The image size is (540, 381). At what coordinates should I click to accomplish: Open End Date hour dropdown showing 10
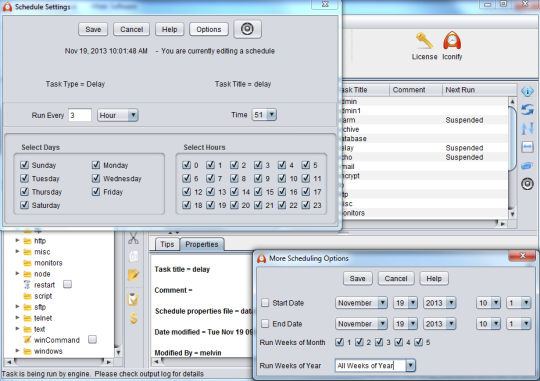click(488, 324)
